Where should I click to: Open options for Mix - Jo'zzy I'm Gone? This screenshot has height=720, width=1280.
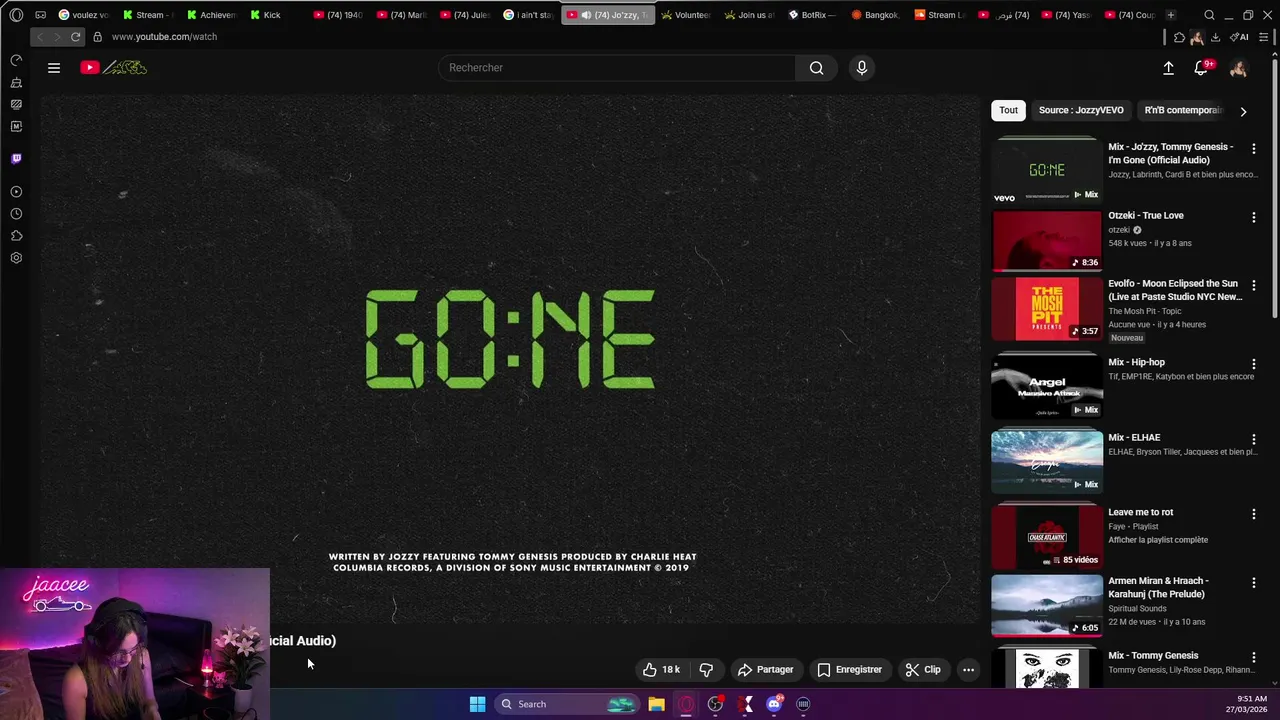pyautogui.click(x=1254, y=148)
